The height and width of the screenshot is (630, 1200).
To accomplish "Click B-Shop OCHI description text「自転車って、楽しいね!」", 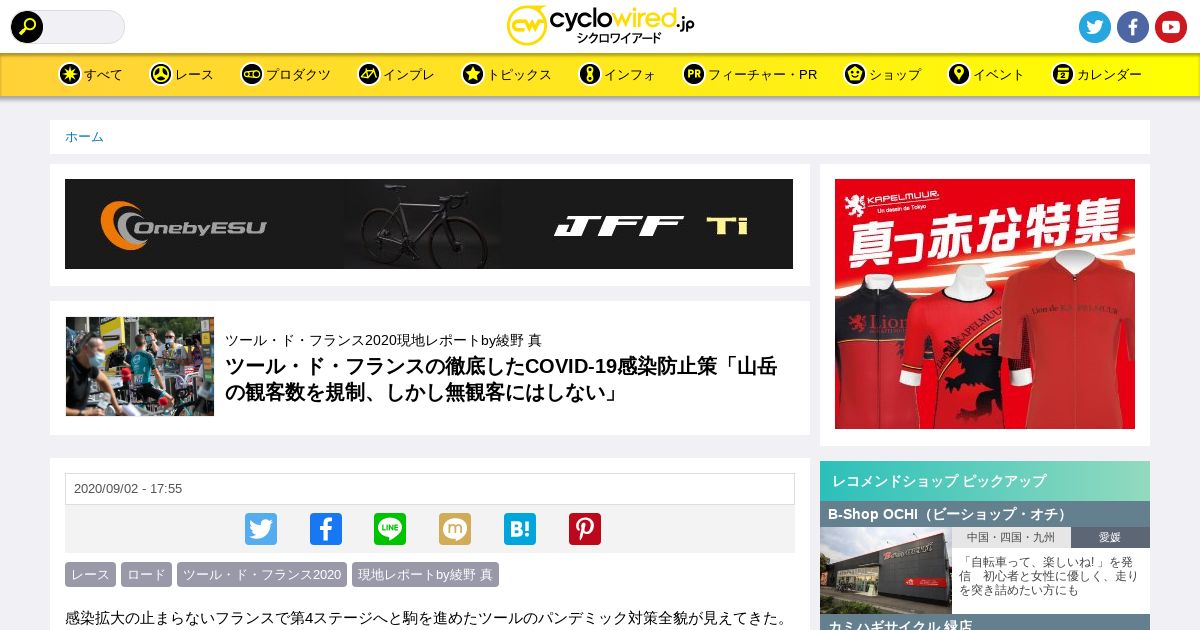I will 1050,576.
